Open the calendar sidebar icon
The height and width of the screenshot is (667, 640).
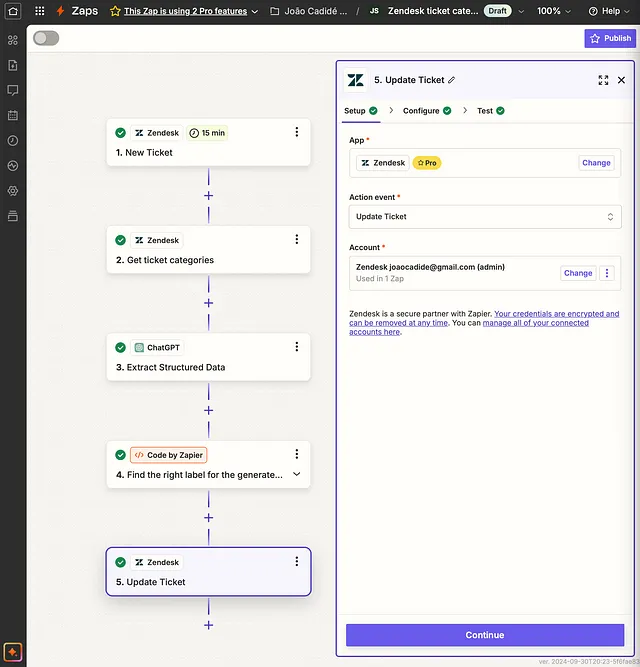point(13,115)
